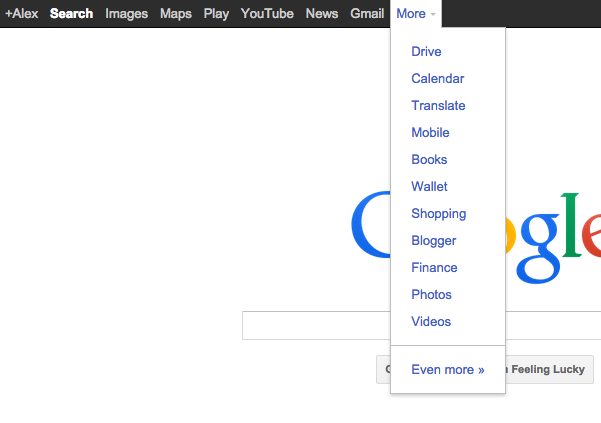This screenshot has width=601, height=423.
Task: Choose Finance in the More menu
Action: coord(434,267)
